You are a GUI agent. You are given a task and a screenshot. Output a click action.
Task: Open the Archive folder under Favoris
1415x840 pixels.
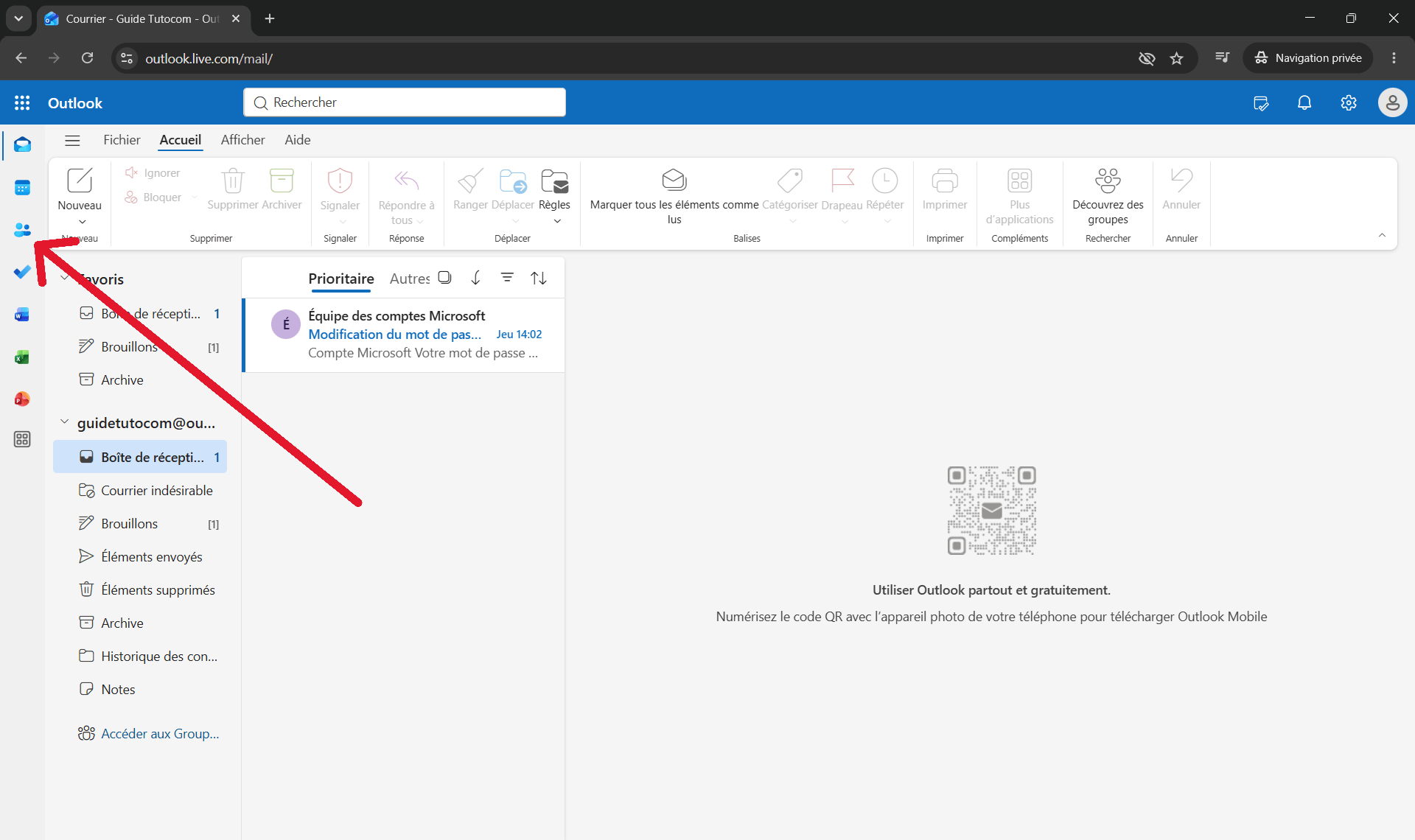140,380
